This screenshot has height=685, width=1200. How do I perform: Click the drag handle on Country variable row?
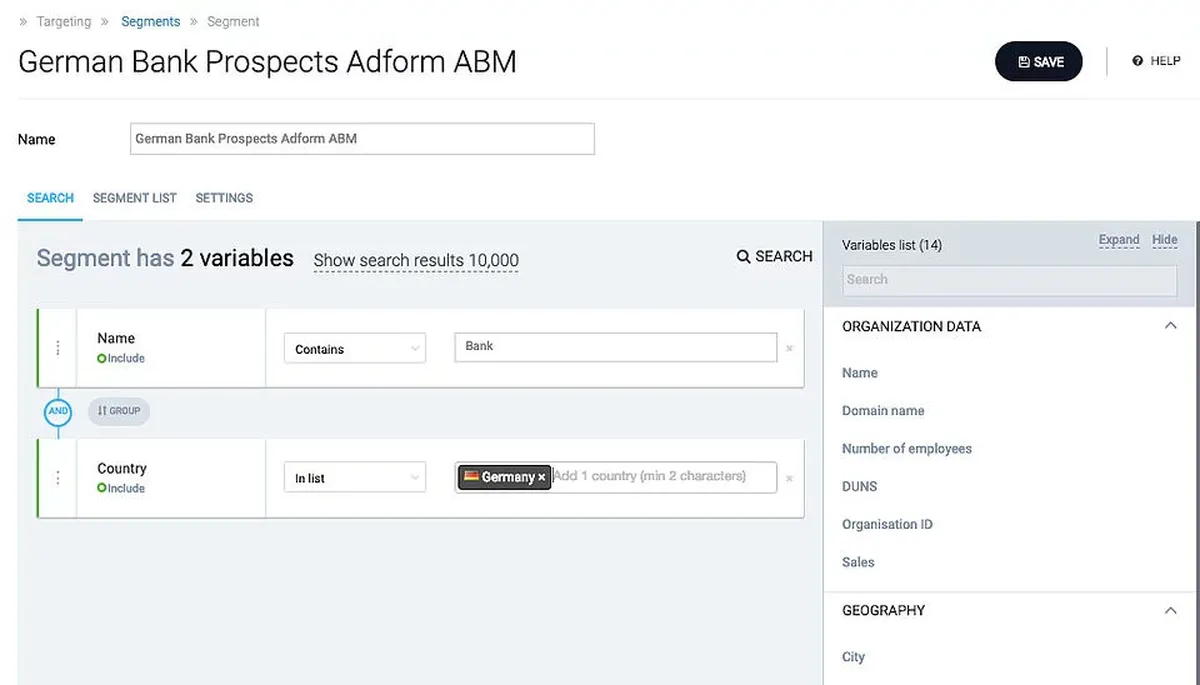click(57, 478)
